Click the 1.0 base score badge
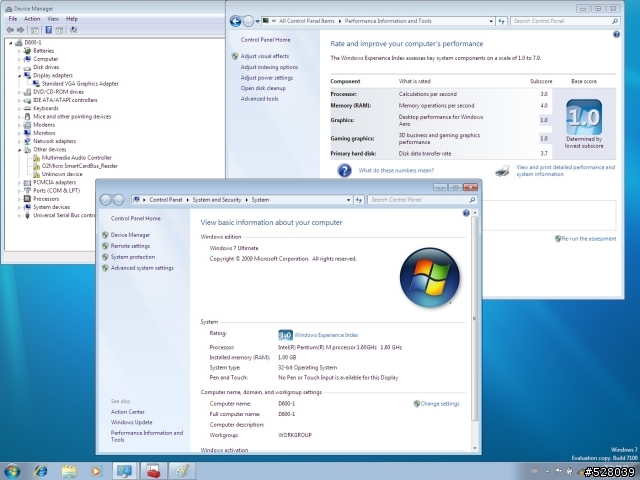The width and height of the screenshot is (640, 480). click(x=584, y=117)
